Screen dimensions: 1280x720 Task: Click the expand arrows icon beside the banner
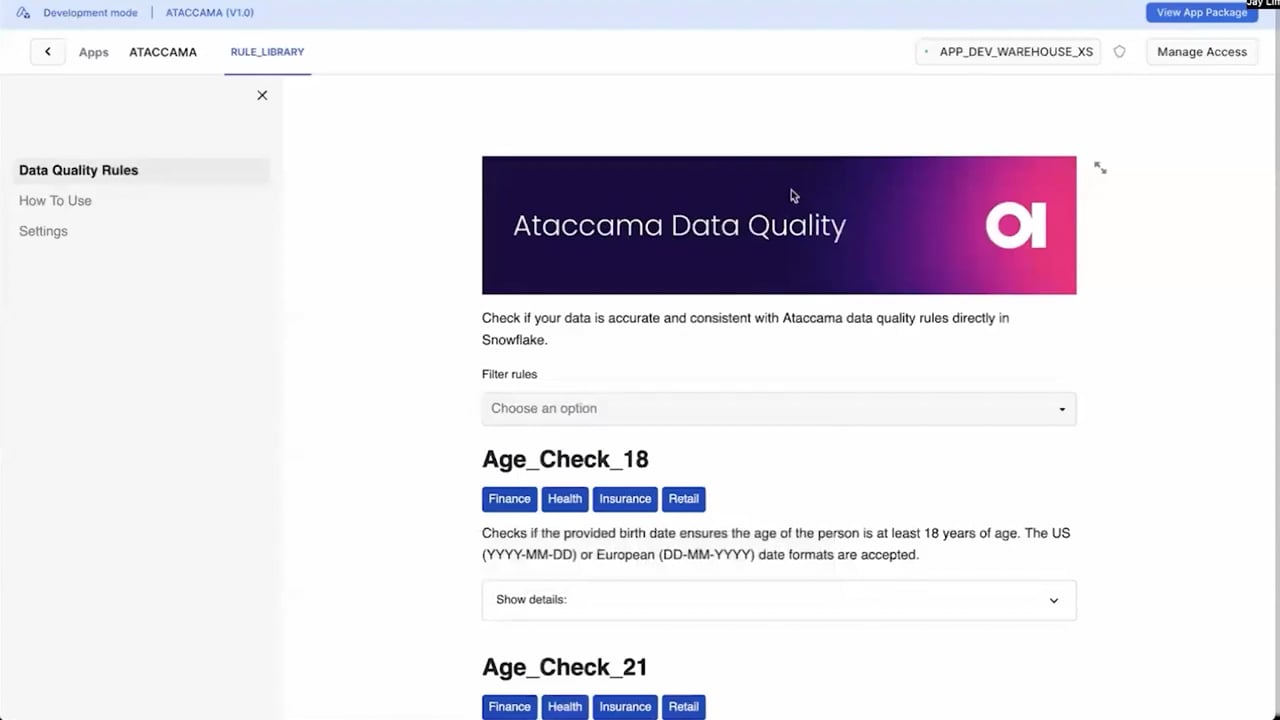click(x=1100, y=168)
